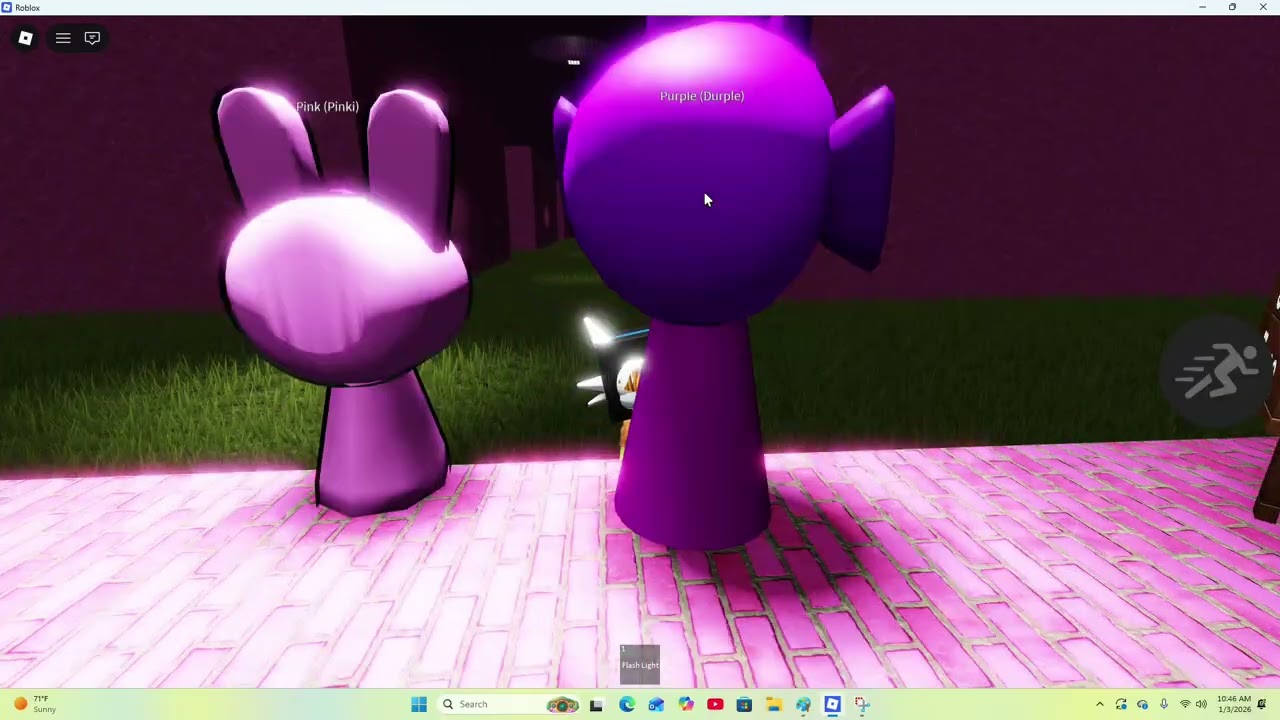Open the in-game chat bubble icon
1280x720 pixels.
pyautogui.click(x=92, y=38)
